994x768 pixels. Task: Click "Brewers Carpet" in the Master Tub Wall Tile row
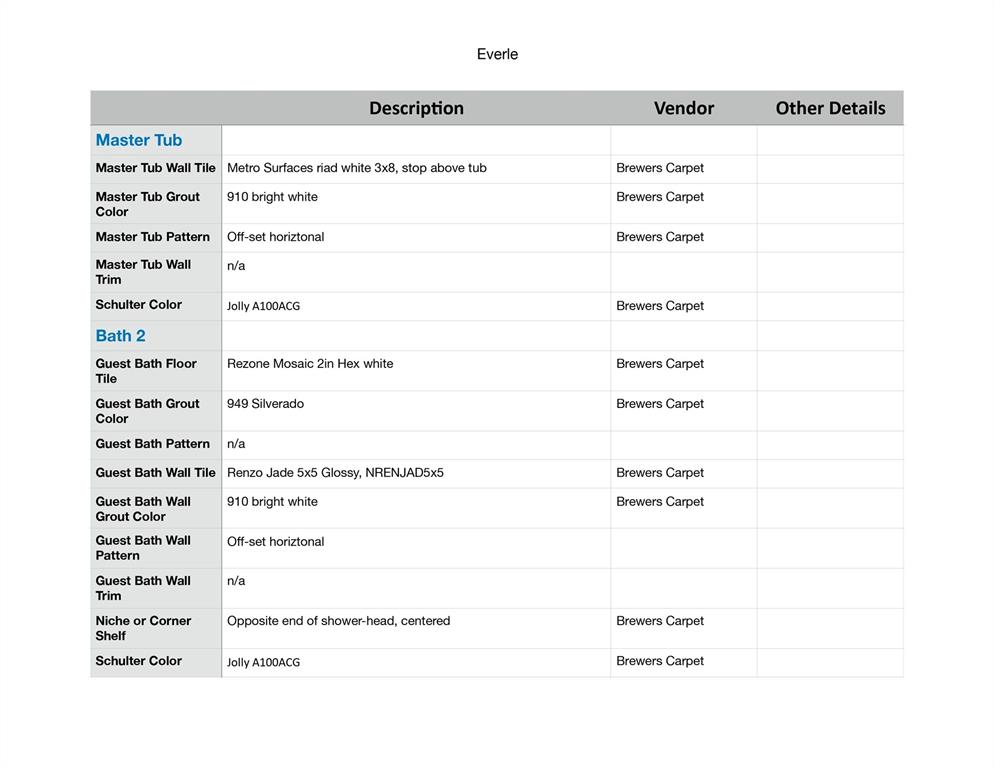point(660,168)
